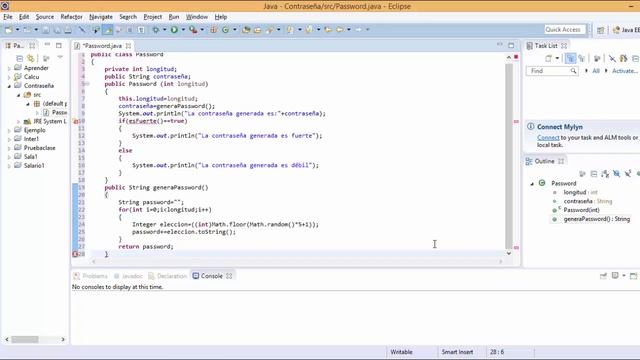The width and height of the screenshot is (640, 360).
Task: Click the Search flashlight toolbar icon
Action: tap(269, 30)
